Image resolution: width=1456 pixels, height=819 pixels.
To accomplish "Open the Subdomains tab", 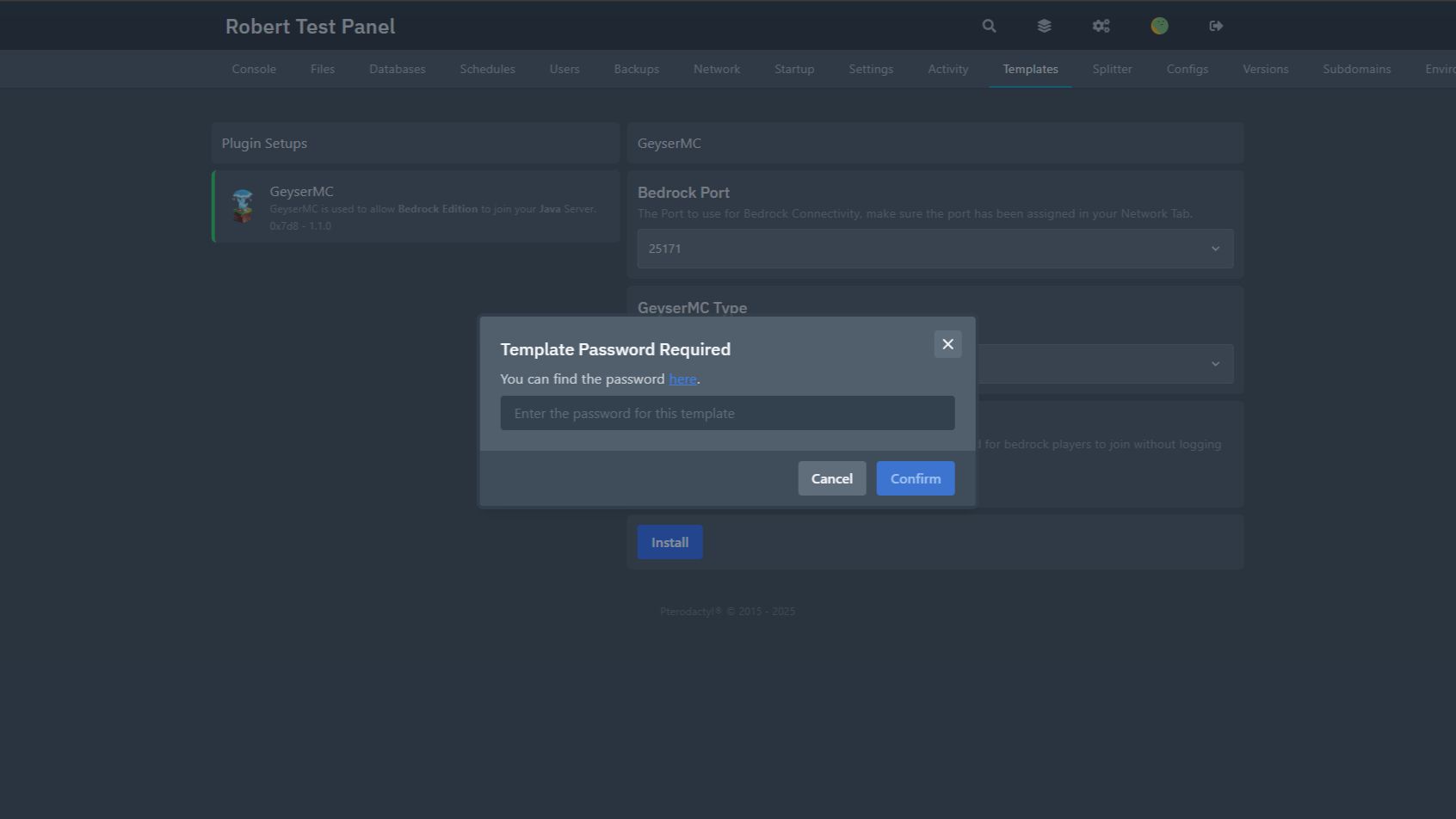I will click(x=1356, y=69).
